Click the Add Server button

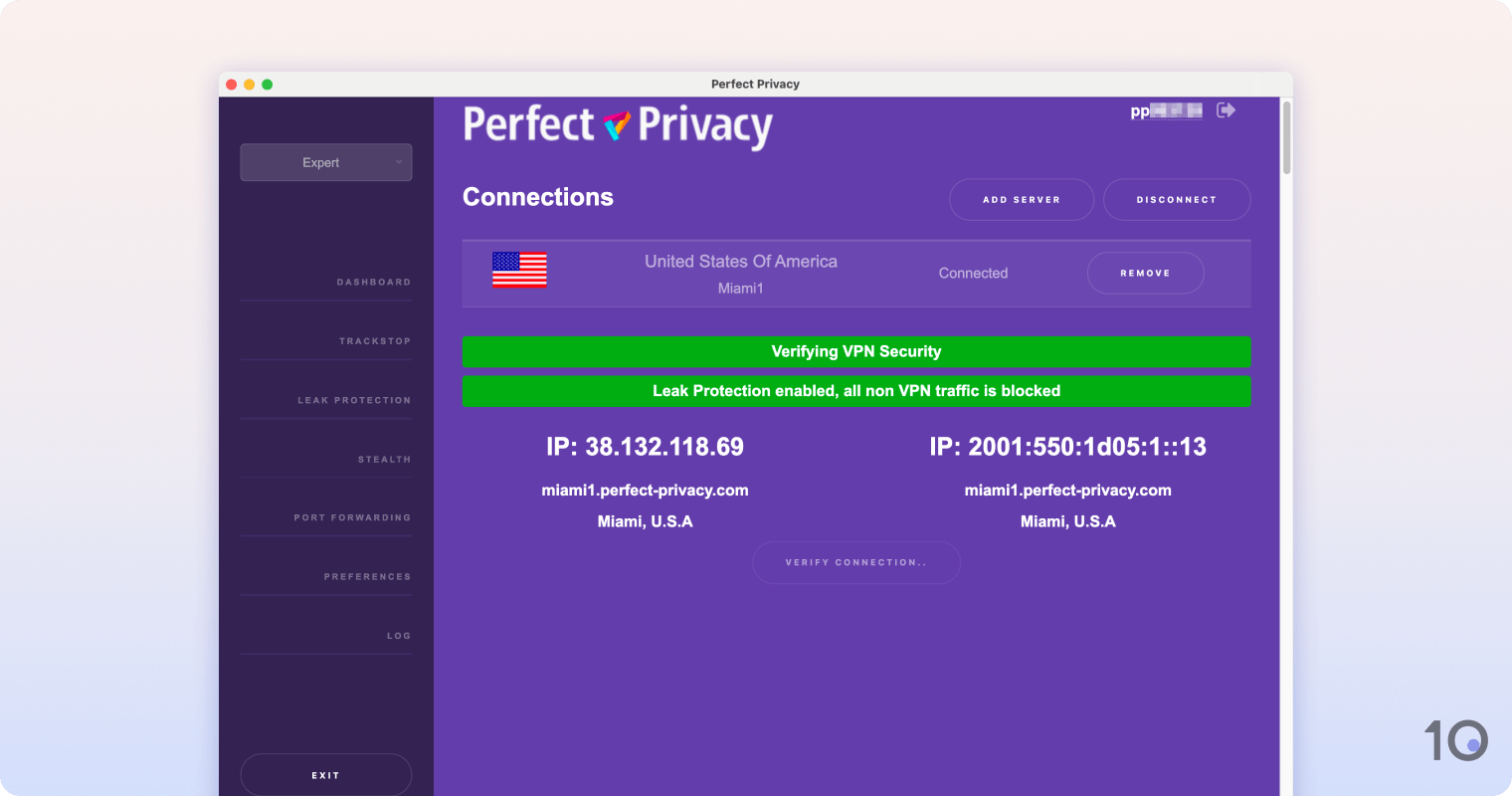(x=1021, y=199)
